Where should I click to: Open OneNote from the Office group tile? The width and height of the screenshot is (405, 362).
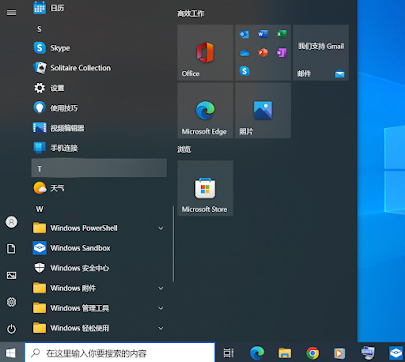pos(282,53)
